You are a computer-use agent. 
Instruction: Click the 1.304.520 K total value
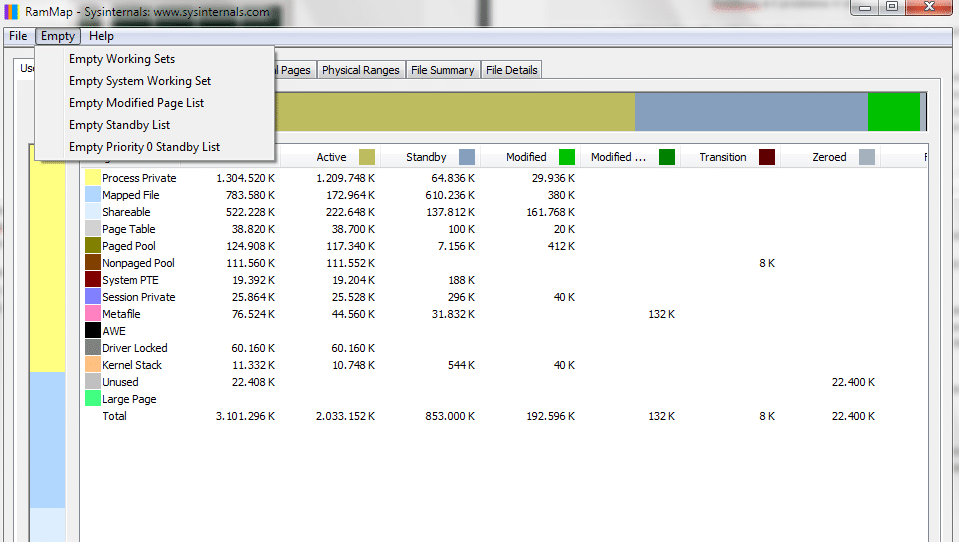tap(245, 178)
